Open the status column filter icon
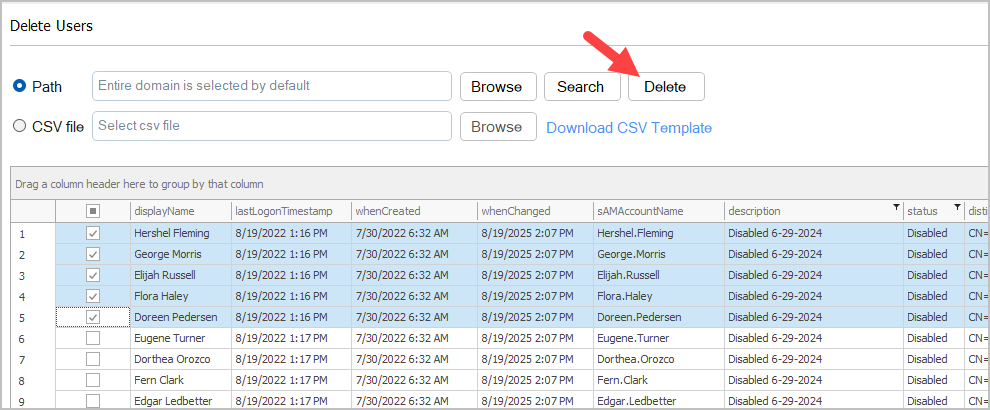The width and height of the screenshot is (990, 410). tap(956, 208)
